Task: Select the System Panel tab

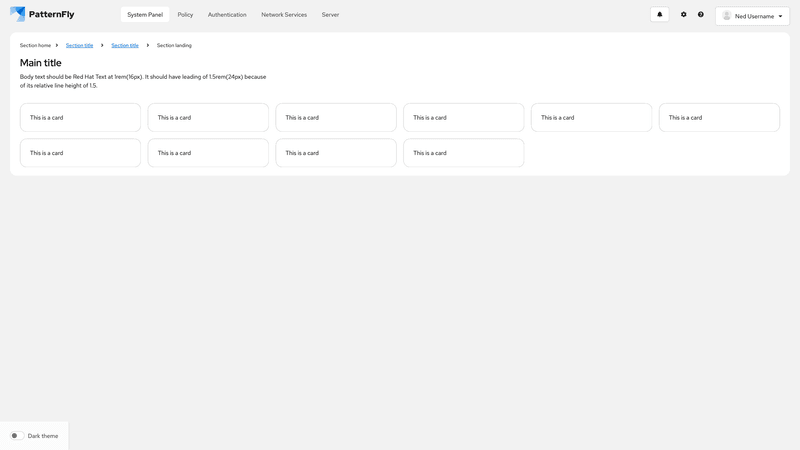Action: [x=145, y=14]
